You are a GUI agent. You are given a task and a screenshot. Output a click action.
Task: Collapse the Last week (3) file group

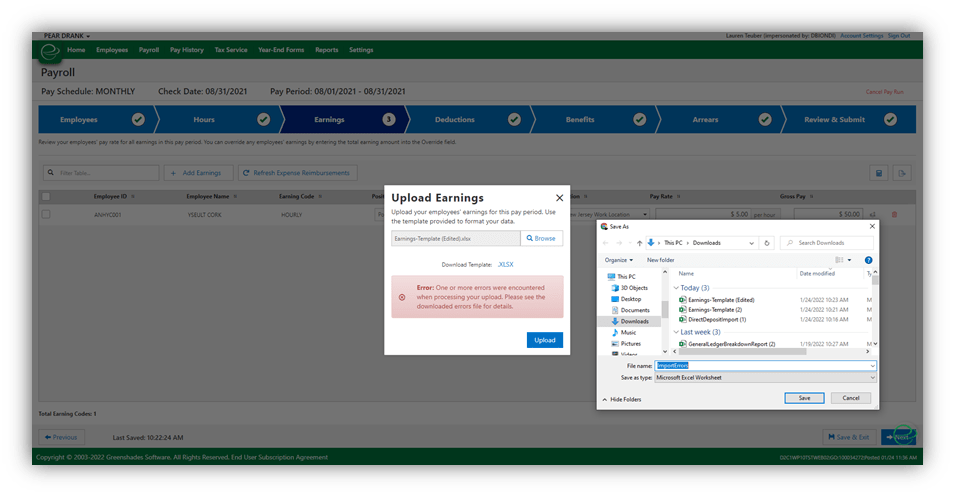[x=674, y=331]
